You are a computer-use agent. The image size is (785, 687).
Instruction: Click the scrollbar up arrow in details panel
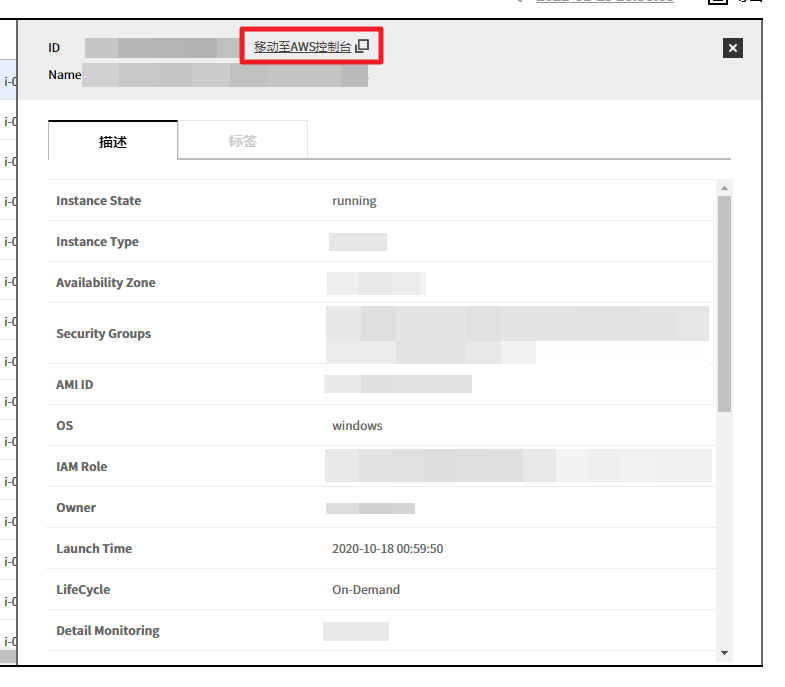[x=725, y=187]
